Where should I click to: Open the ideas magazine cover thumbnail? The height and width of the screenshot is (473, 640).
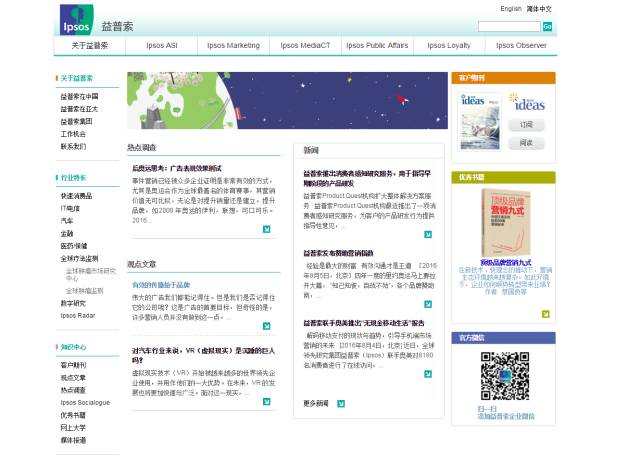click(480, 122)
